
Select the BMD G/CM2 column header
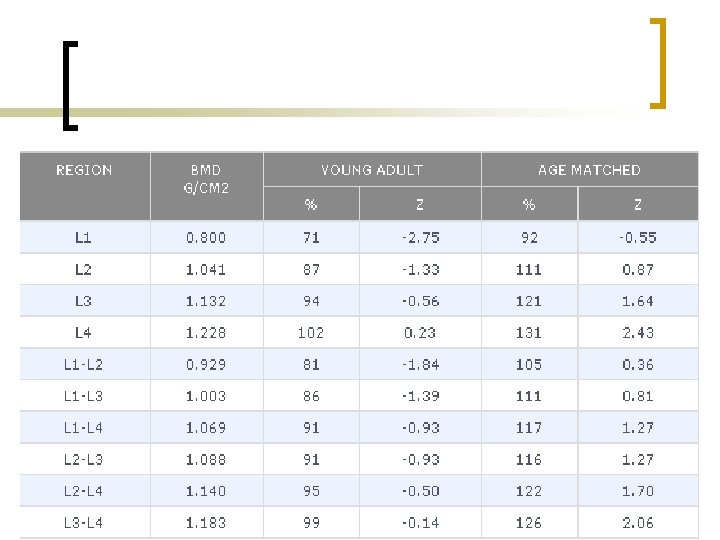point(206,178)
